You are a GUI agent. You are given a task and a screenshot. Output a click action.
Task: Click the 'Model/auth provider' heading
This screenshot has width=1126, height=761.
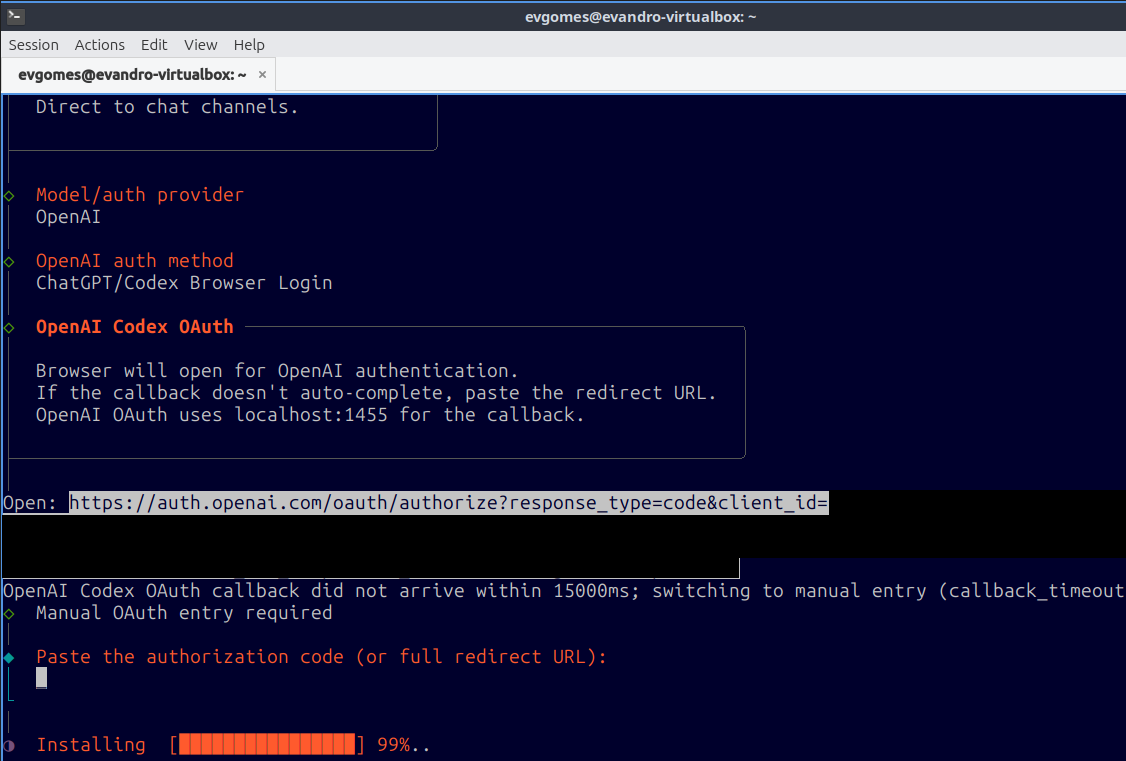140,195
